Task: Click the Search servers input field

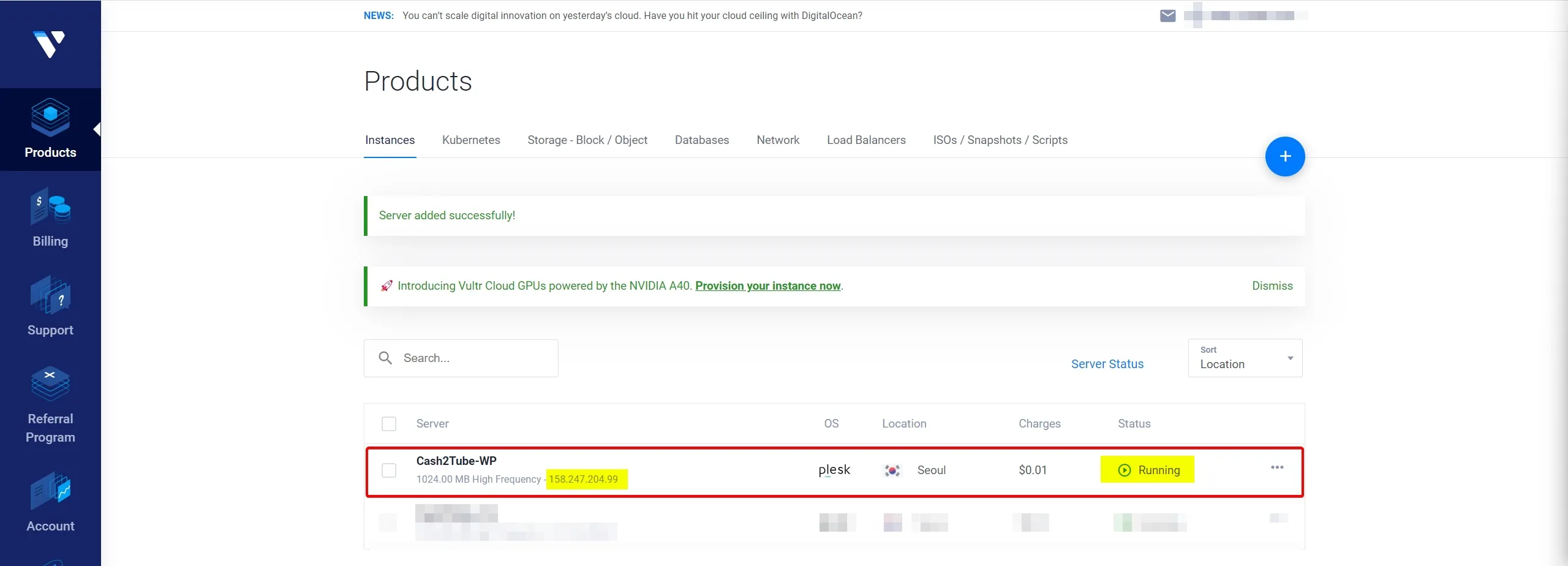Action: click(461, 358)
